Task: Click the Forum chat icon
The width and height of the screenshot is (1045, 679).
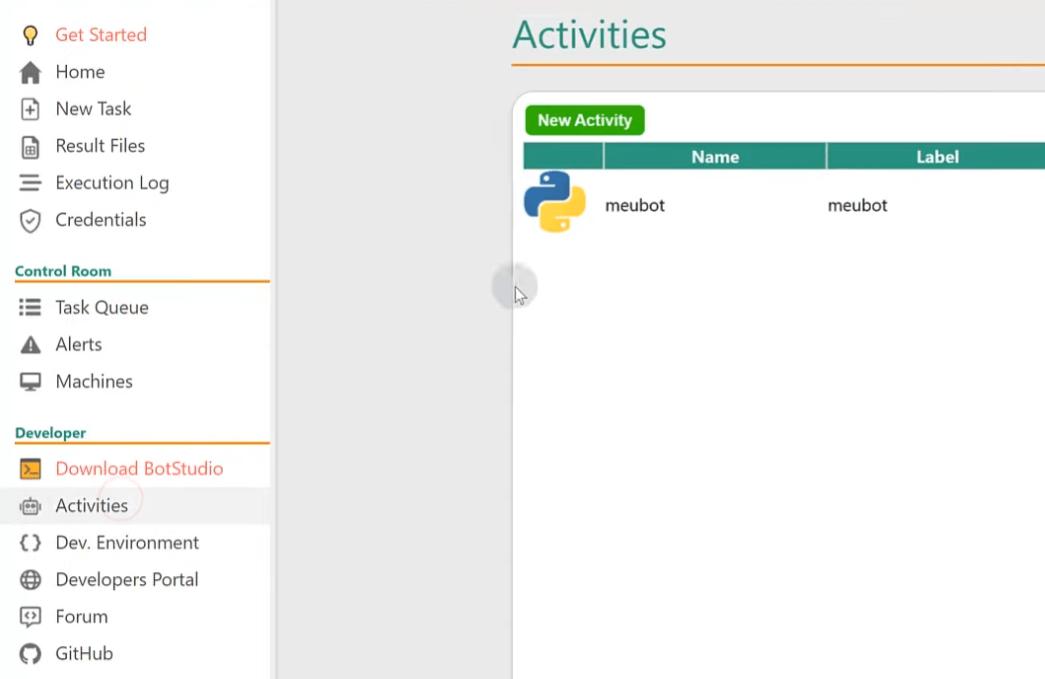Action: pos(30,617)
